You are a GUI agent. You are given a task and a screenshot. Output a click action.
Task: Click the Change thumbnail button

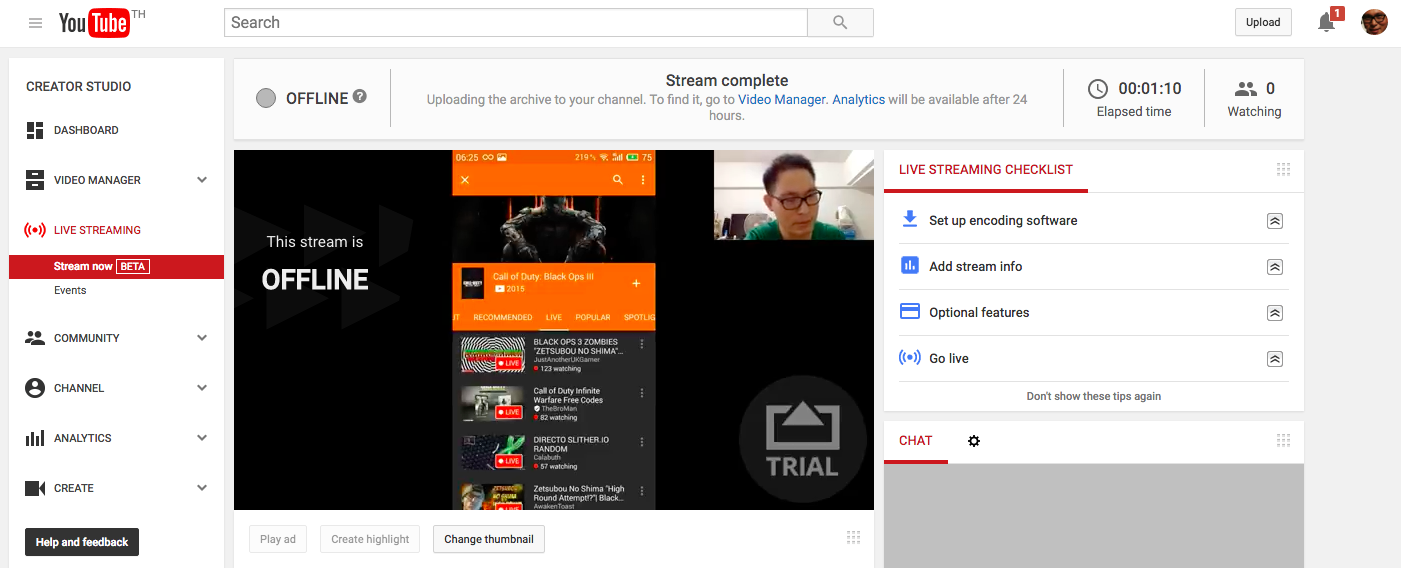coord(489,539)
